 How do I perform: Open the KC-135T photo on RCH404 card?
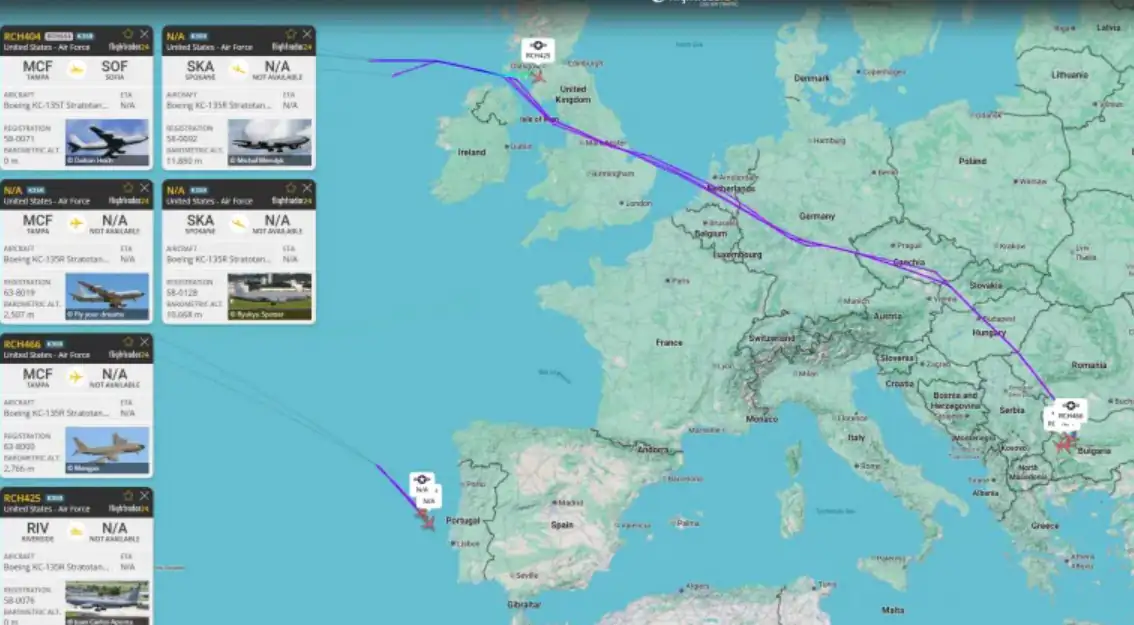click(x=107, y=142)
